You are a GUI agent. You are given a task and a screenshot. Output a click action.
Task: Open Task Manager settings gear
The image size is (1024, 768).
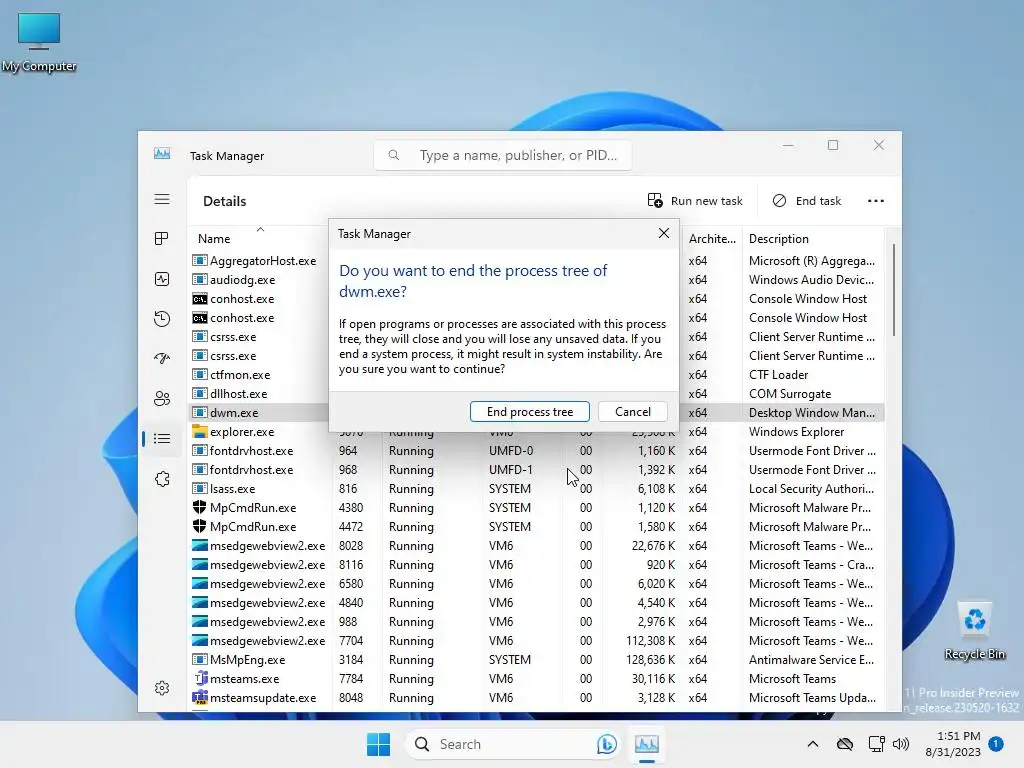click(162, 688)
